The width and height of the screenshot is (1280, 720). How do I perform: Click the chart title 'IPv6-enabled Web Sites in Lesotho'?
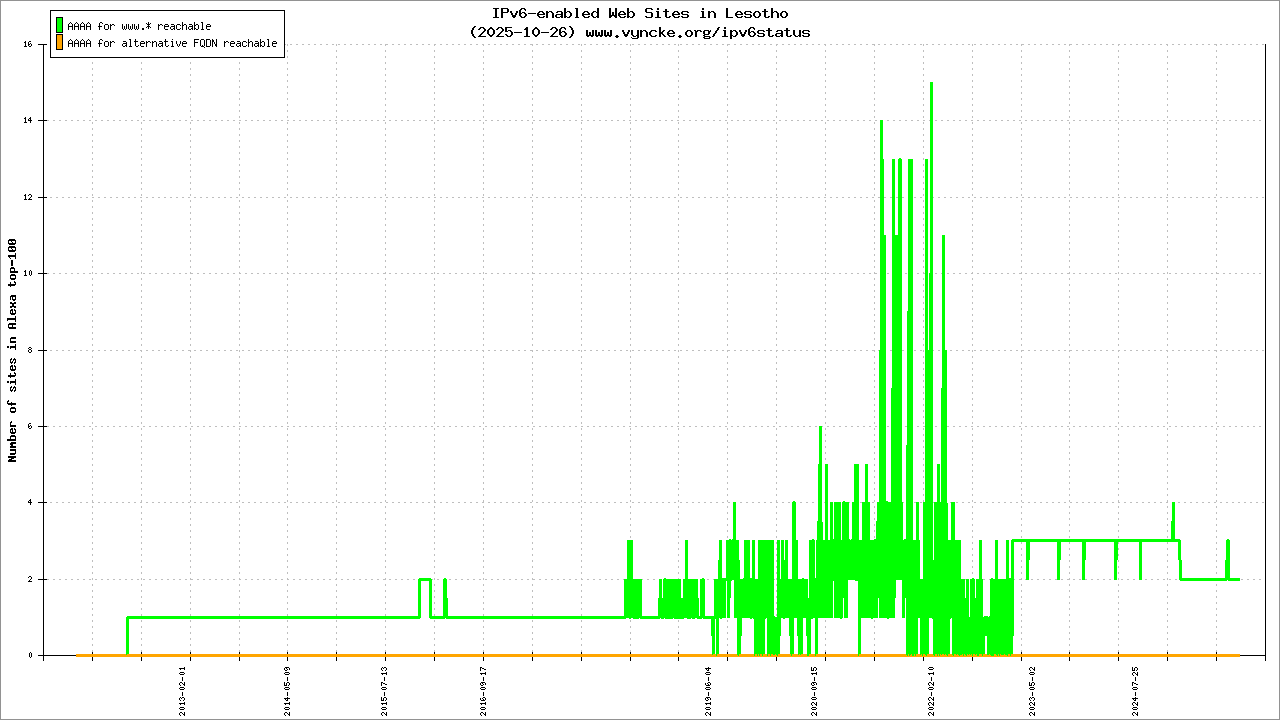coord(640,14)
